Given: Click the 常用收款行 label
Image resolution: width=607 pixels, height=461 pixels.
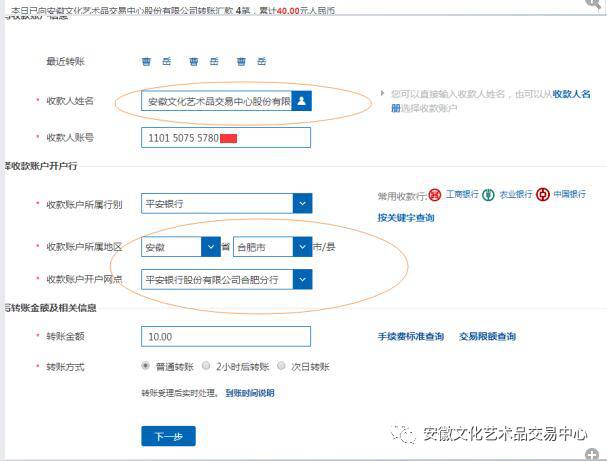Looking at the screenshot, I should [402, 197].
